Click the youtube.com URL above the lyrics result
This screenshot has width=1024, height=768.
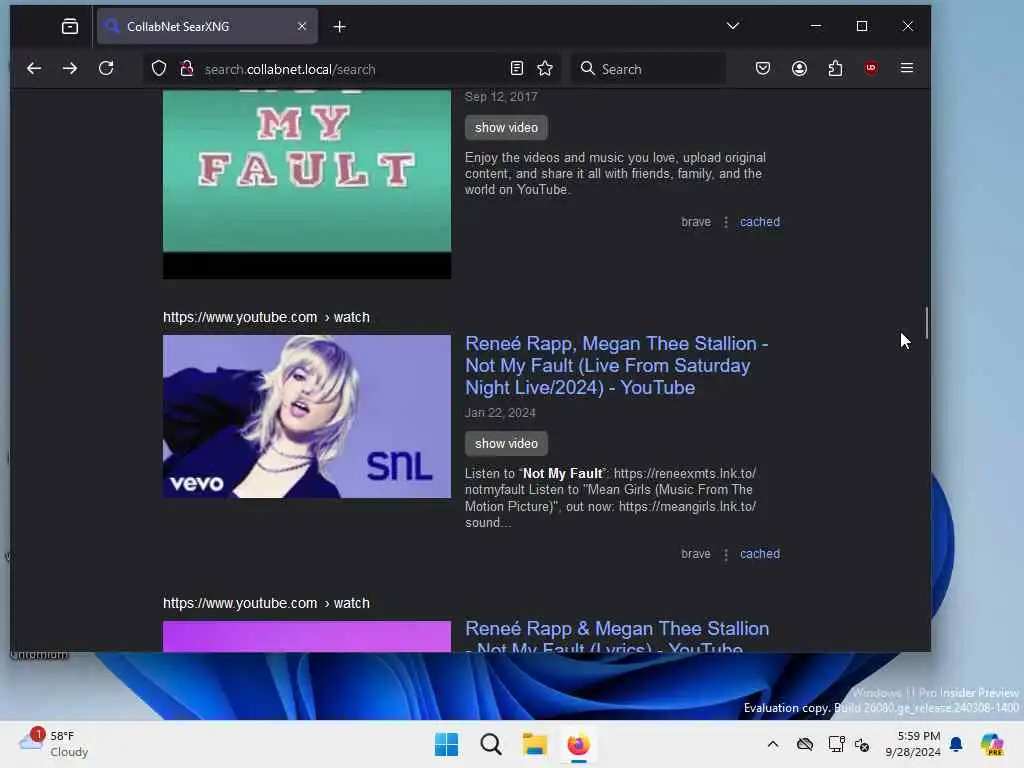click(266, 603)
